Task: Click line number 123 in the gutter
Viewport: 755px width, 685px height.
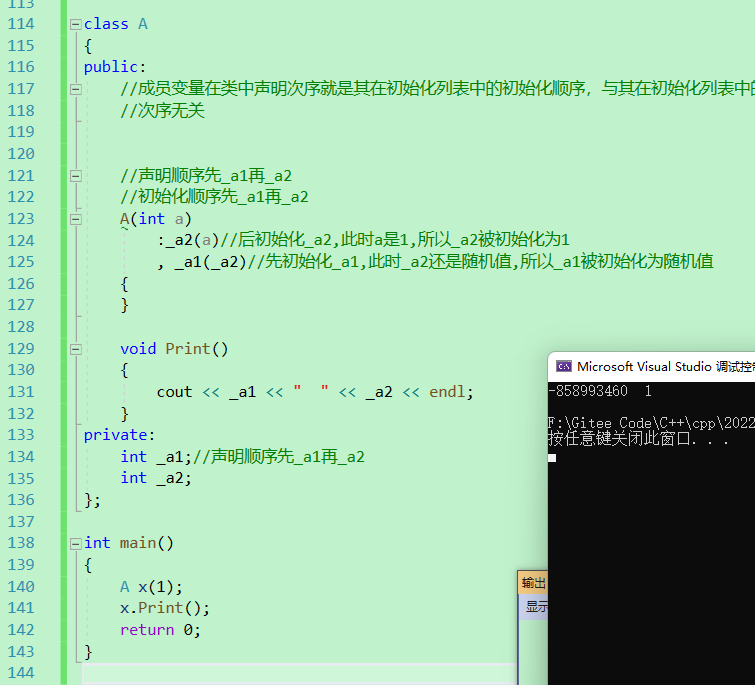Action: (x=21, y=219)
